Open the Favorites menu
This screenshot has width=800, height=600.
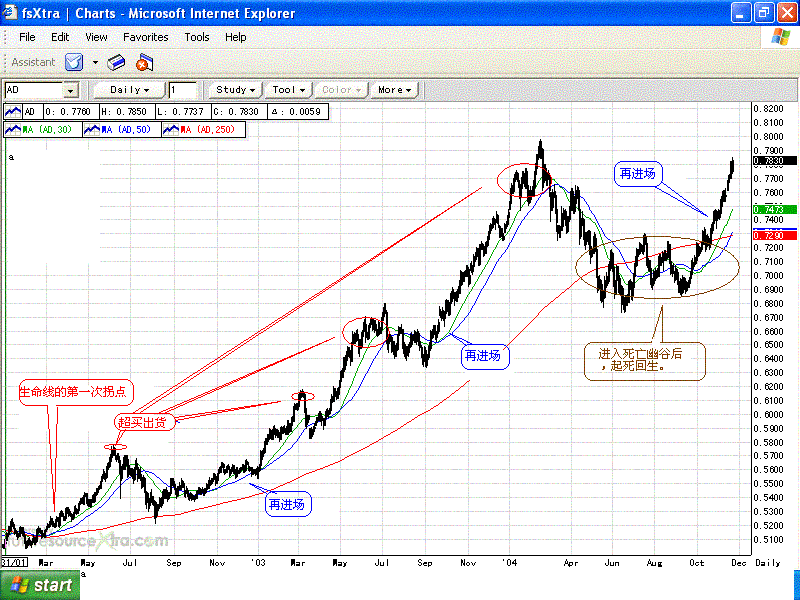point(145,37)
